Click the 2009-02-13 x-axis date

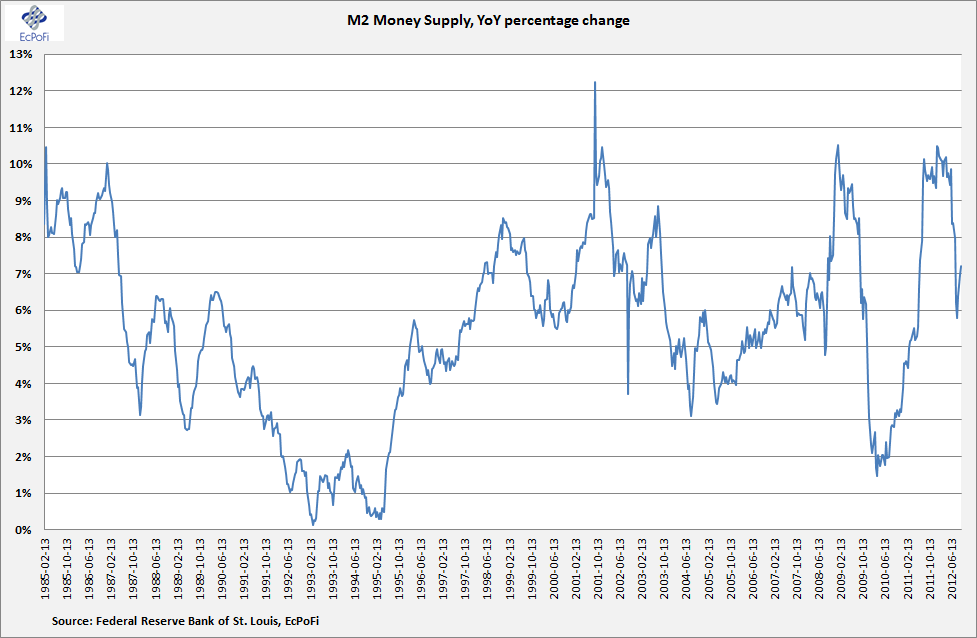coord(841,569)
